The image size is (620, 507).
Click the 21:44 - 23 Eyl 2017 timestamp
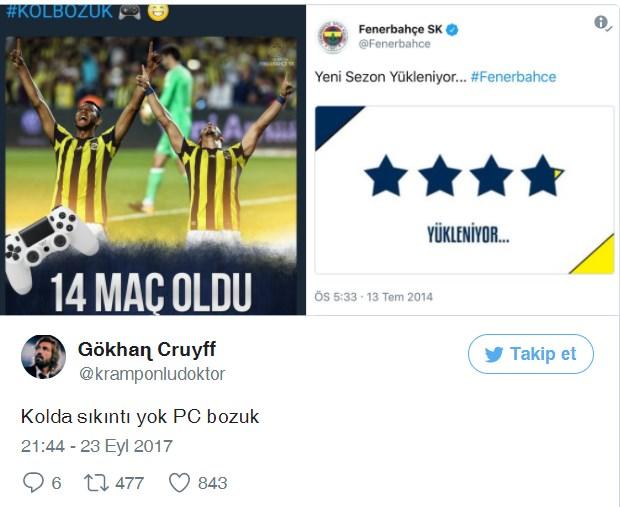(96, 446)
